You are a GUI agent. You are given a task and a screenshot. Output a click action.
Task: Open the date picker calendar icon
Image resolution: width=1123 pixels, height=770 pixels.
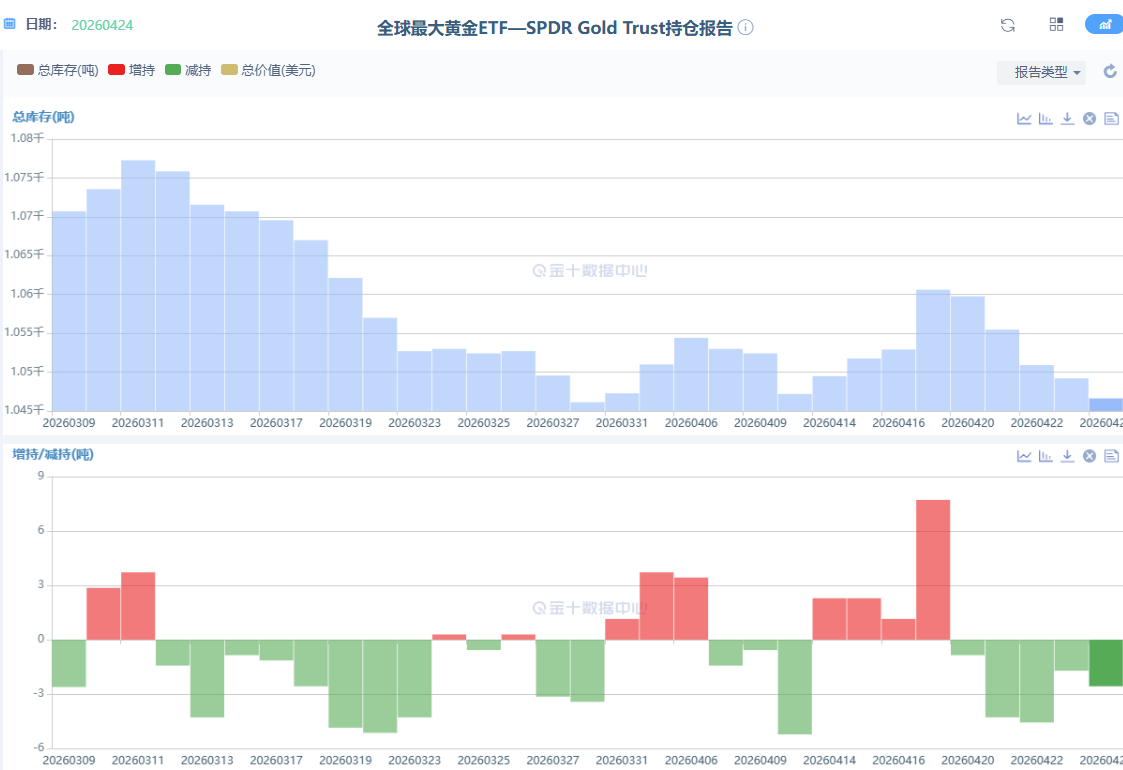coord(10,24)
